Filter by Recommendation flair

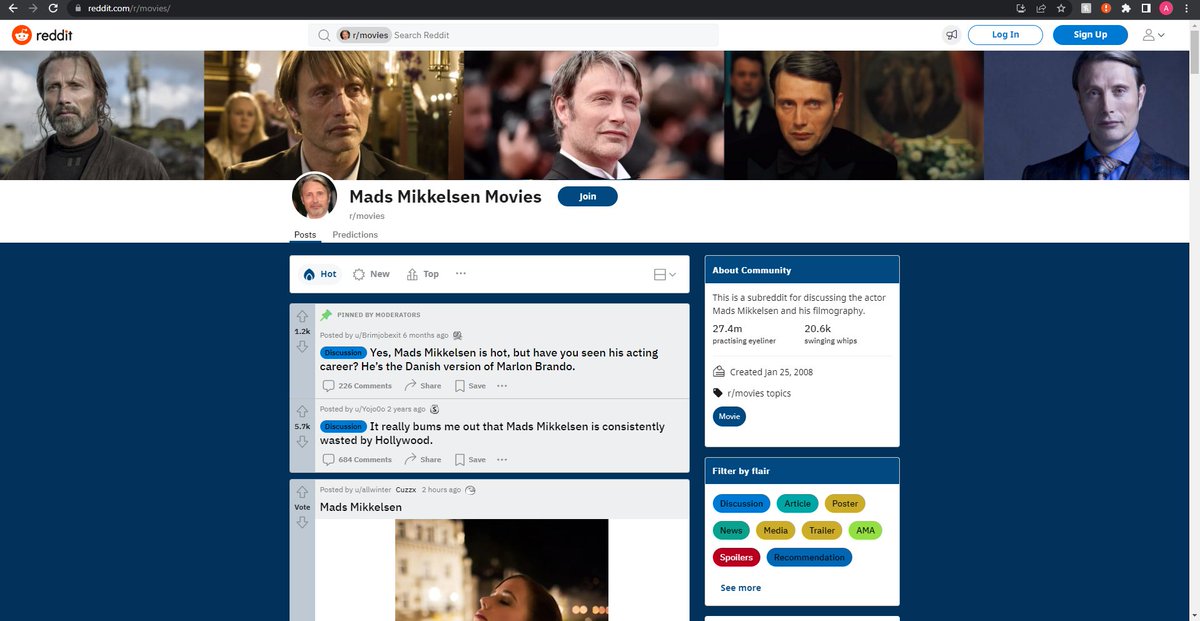(x=809, y=557)
